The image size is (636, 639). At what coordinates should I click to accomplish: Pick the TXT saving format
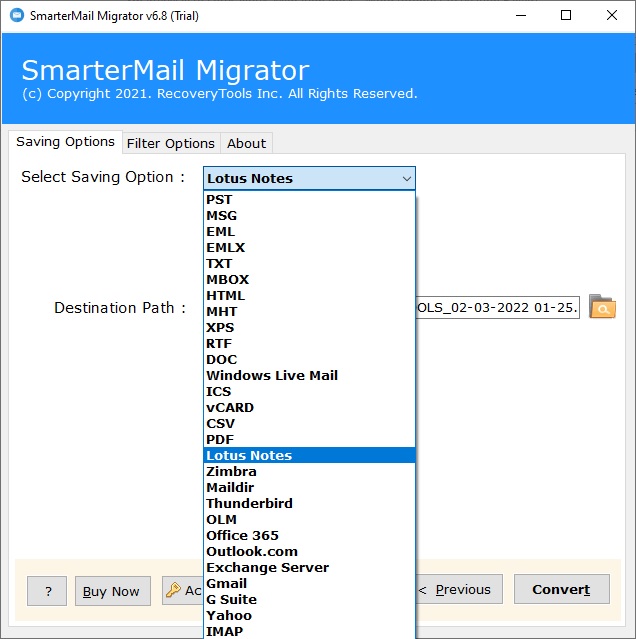click(309, 264)
